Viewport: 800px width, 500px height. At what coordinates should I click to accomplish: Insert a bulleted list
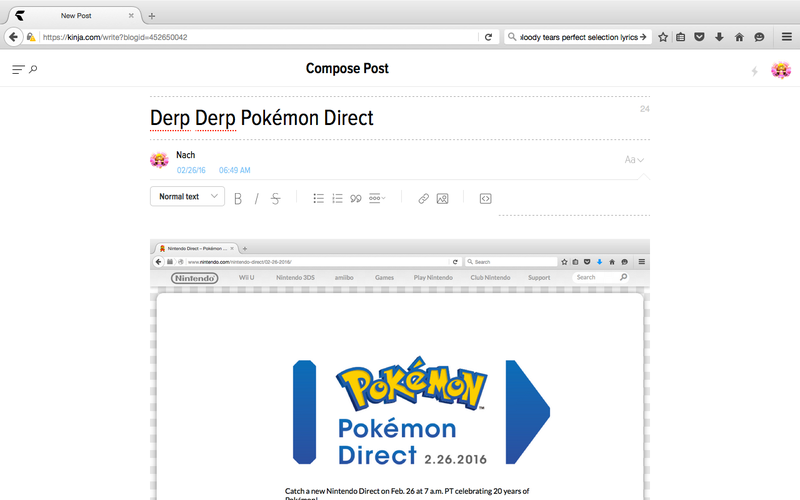tap(318, 198)
